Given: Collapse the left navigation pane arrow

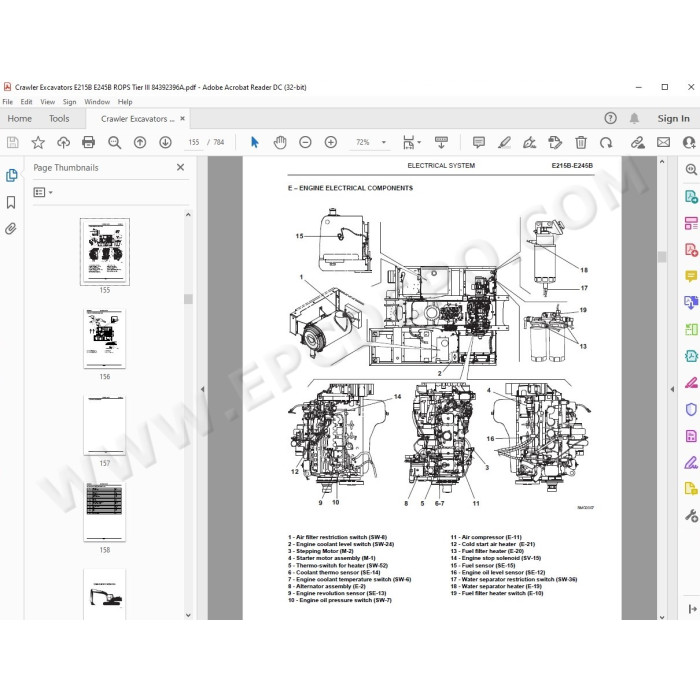Looking at the screenshot, I should pyautogui.click(x=202, y=389).
